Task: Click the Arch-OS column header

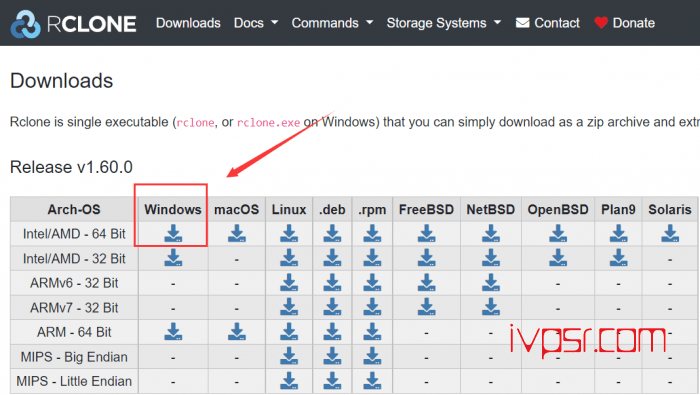Action: pos(74,209)
